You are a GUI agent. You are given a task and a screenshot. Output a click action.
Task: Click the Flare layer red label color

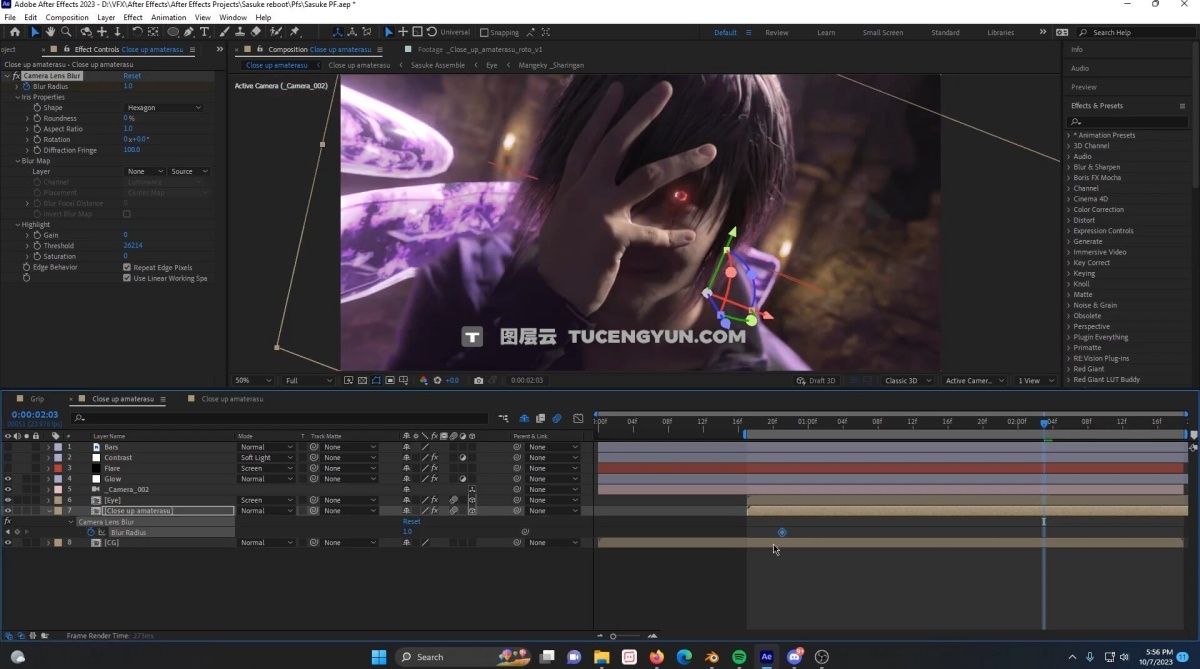pos(57,468)
